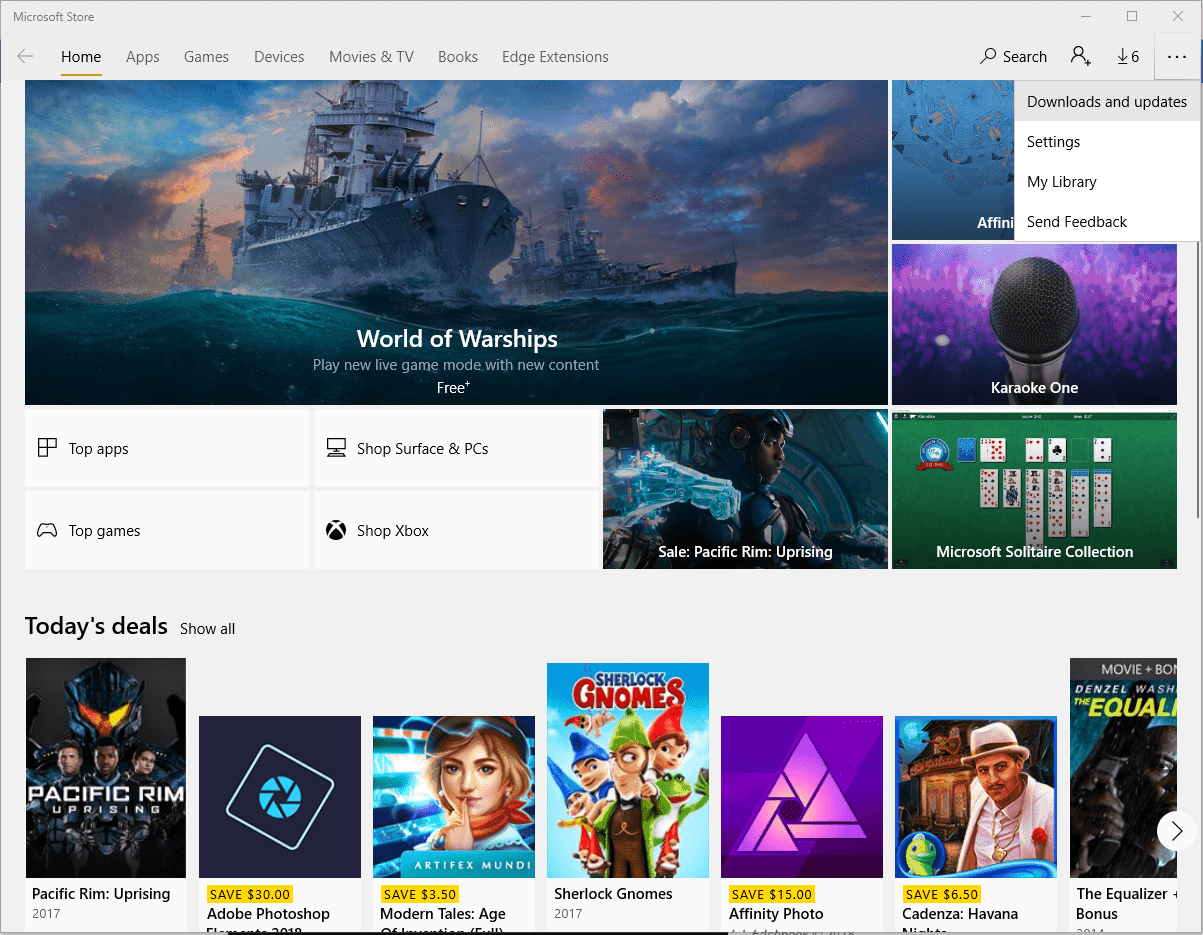This screenshot has height=935, width=1203.
Task: Open the Karaoke One tile
Action: coord(1034,325)
